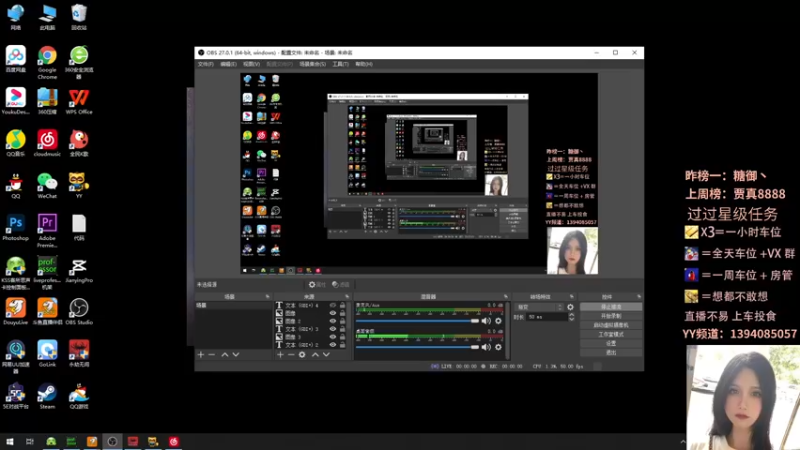Toggle visibility of 图像 3 source
The width and height of the screenshot is (800, 450).
[333, 337]
